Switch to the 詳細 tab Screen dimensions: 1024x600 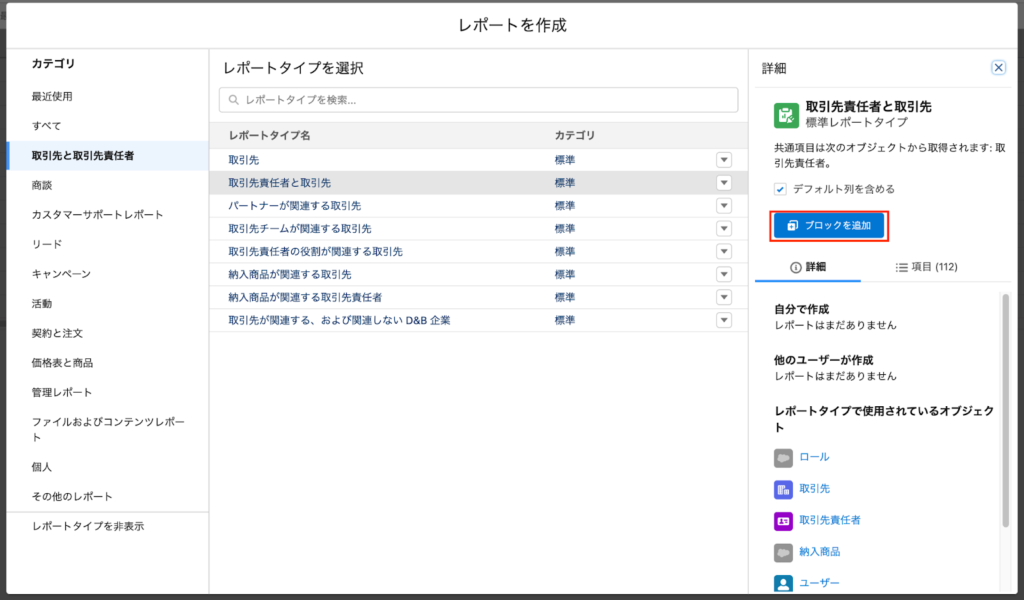coord(808,267)
